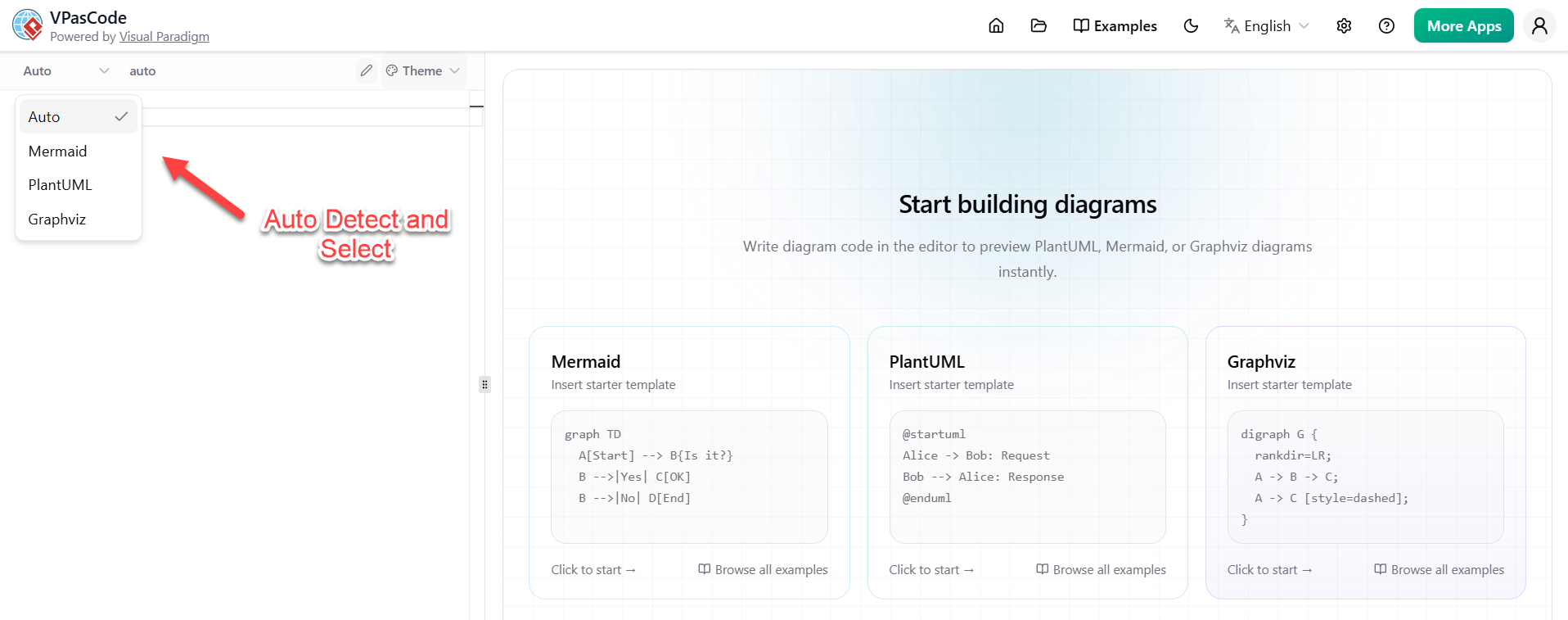Click the More Apps button
The width and height of the screenshot is (1568, 620).
point(1464,26)
